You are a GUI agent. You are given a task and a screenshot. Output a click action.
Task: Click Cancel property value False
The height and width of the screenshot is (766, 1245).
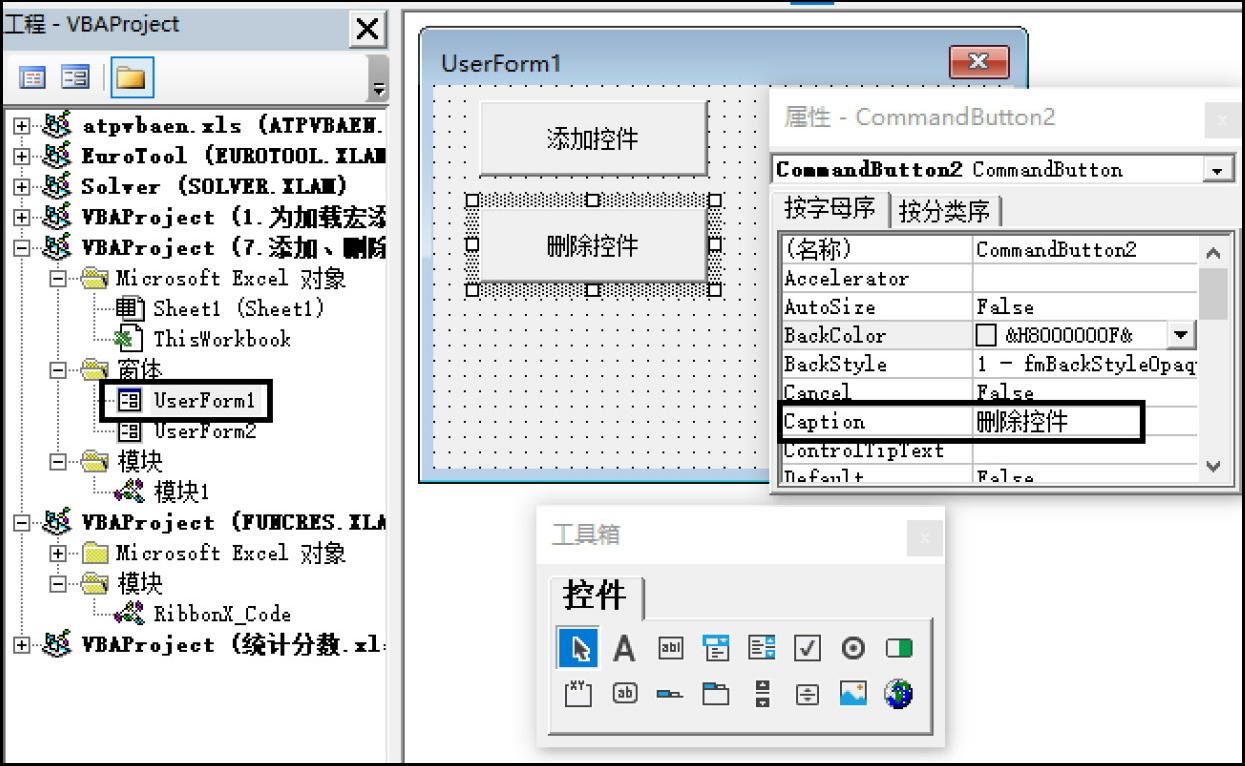coord(1085,392)
